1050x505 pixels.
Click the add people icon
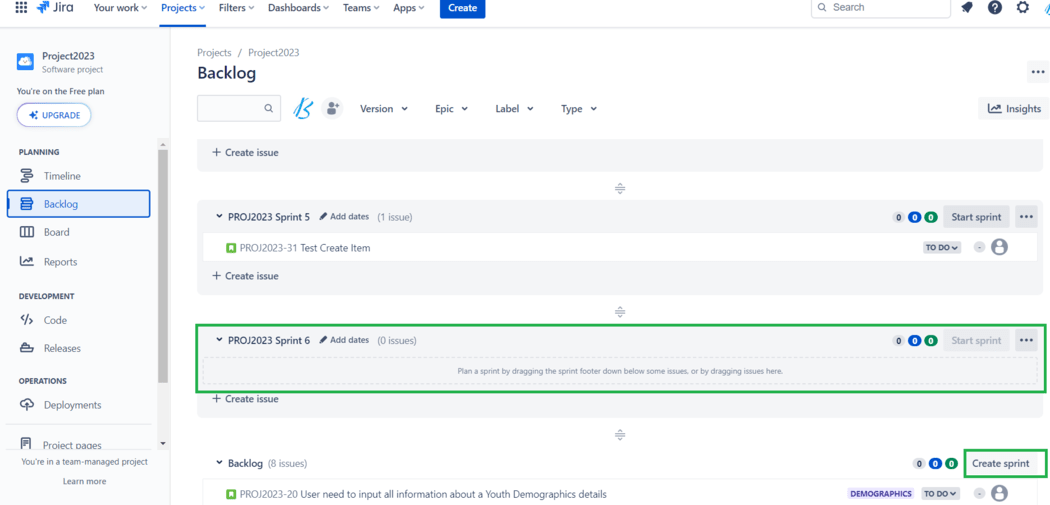click(x=332, y=109)
